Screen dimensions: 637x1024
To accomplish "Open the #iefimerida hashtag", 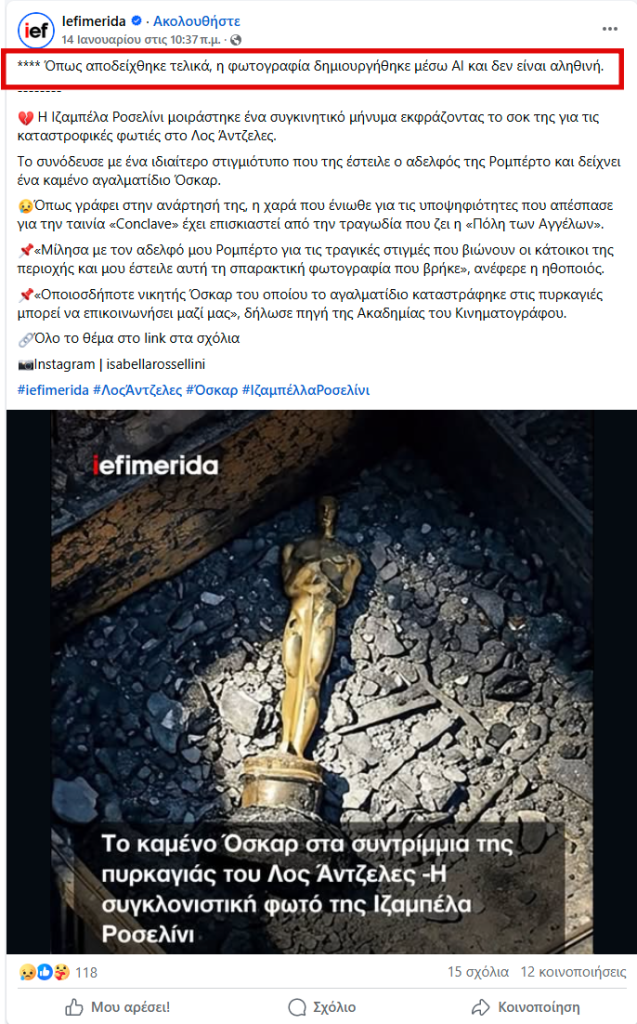I will [53, 390].
